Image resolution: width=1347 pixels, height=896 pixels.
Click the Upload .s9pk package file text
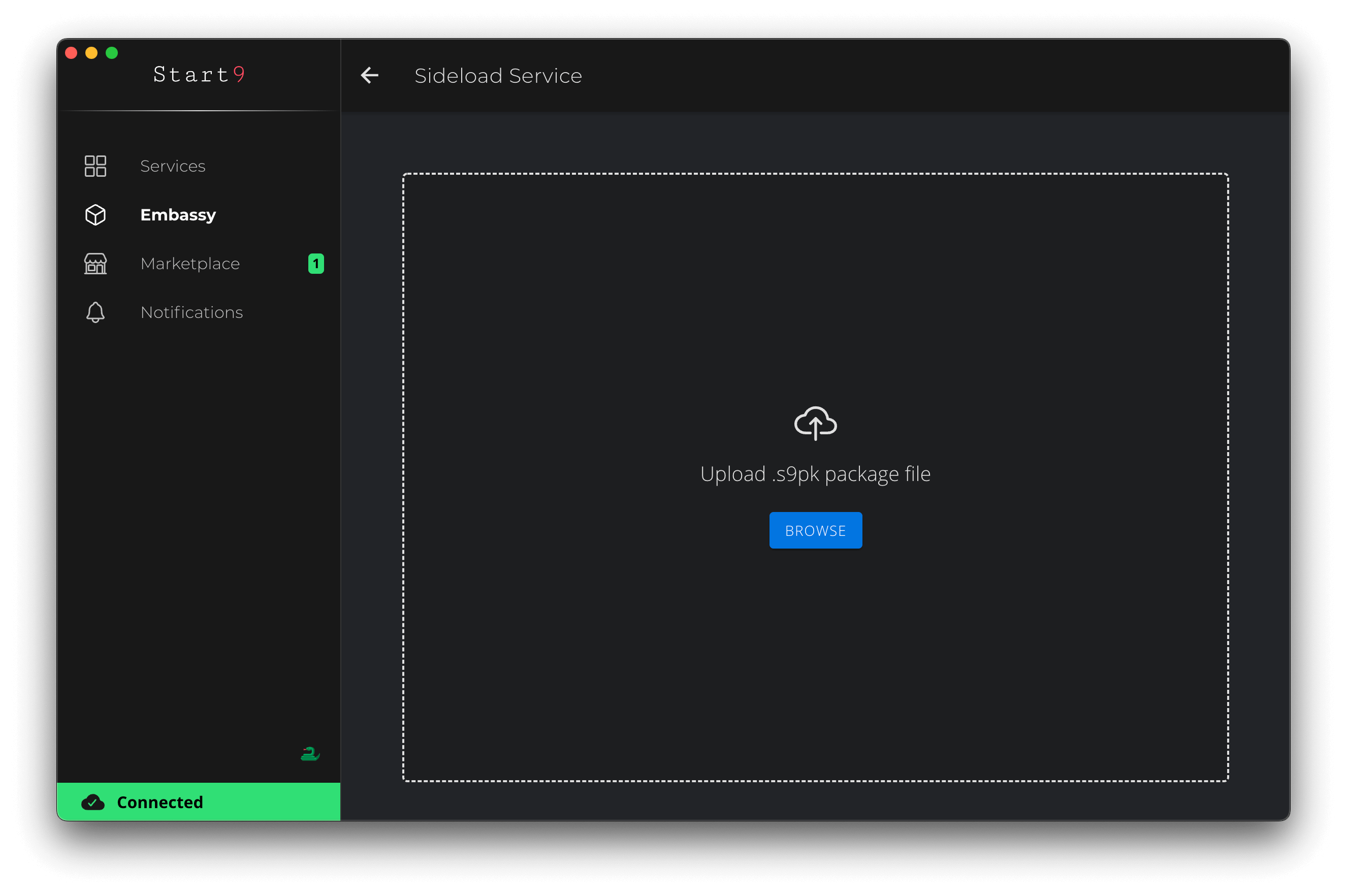tap(815, 474)
